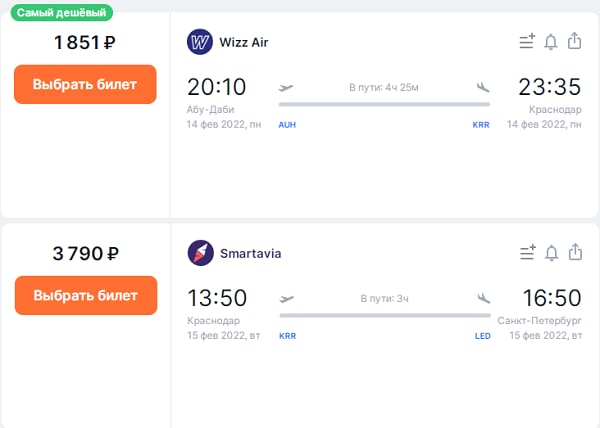
Task: Click the 20:10 departure time
Action: [x=217, y=87]
